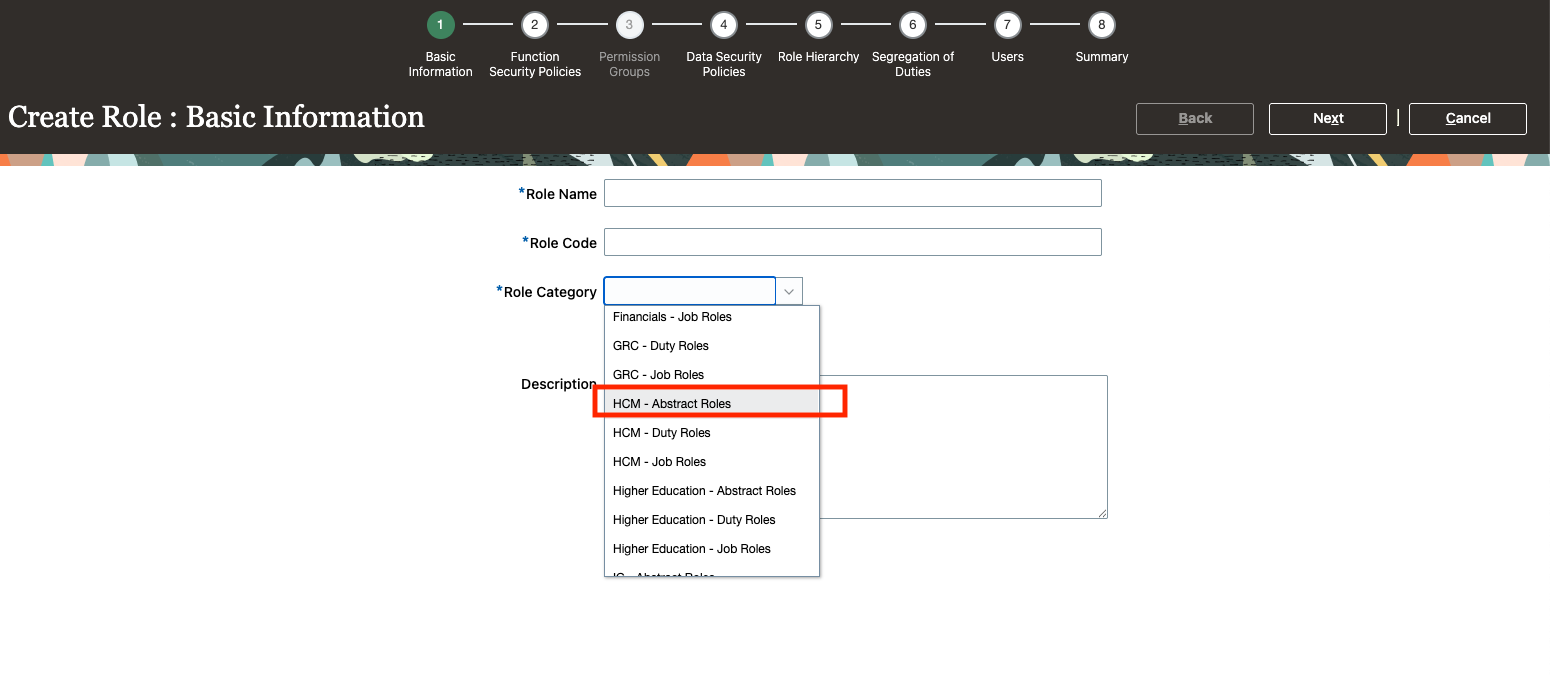The image size is (1550, 675).
Task: Select Financials - Job Roles option
Action: [672, 317]
